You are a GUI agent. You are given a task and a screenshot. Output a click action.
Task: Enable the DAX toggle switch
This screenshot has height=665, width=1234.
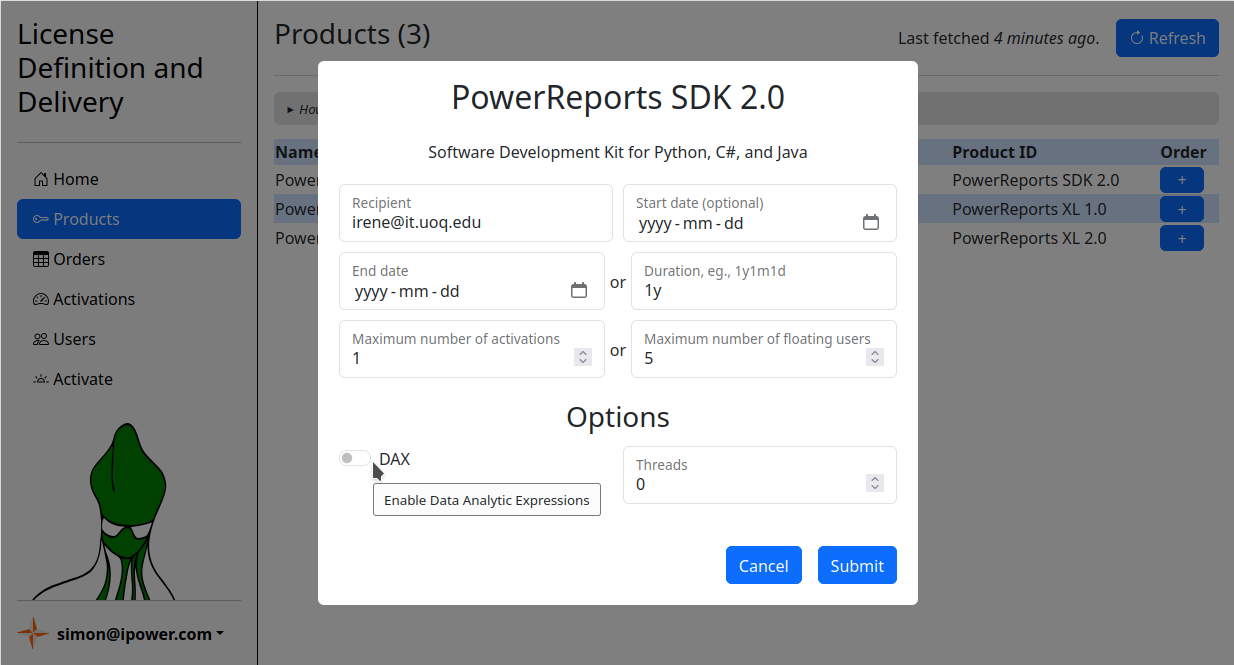point(355,458)
